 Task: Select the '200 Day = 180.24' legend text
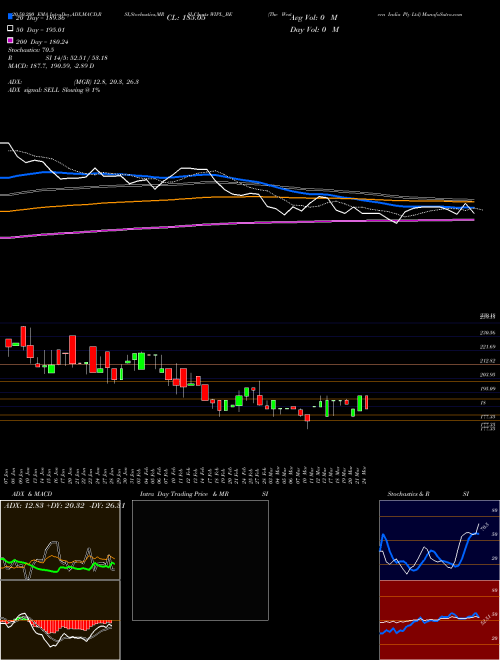point(43,42)
